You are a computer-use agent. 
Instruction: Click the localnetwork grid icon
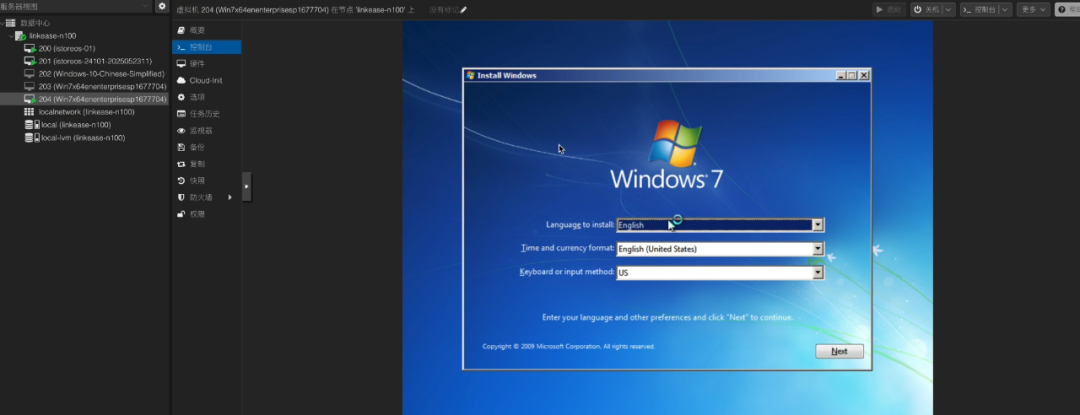click(x=29, y=111)
